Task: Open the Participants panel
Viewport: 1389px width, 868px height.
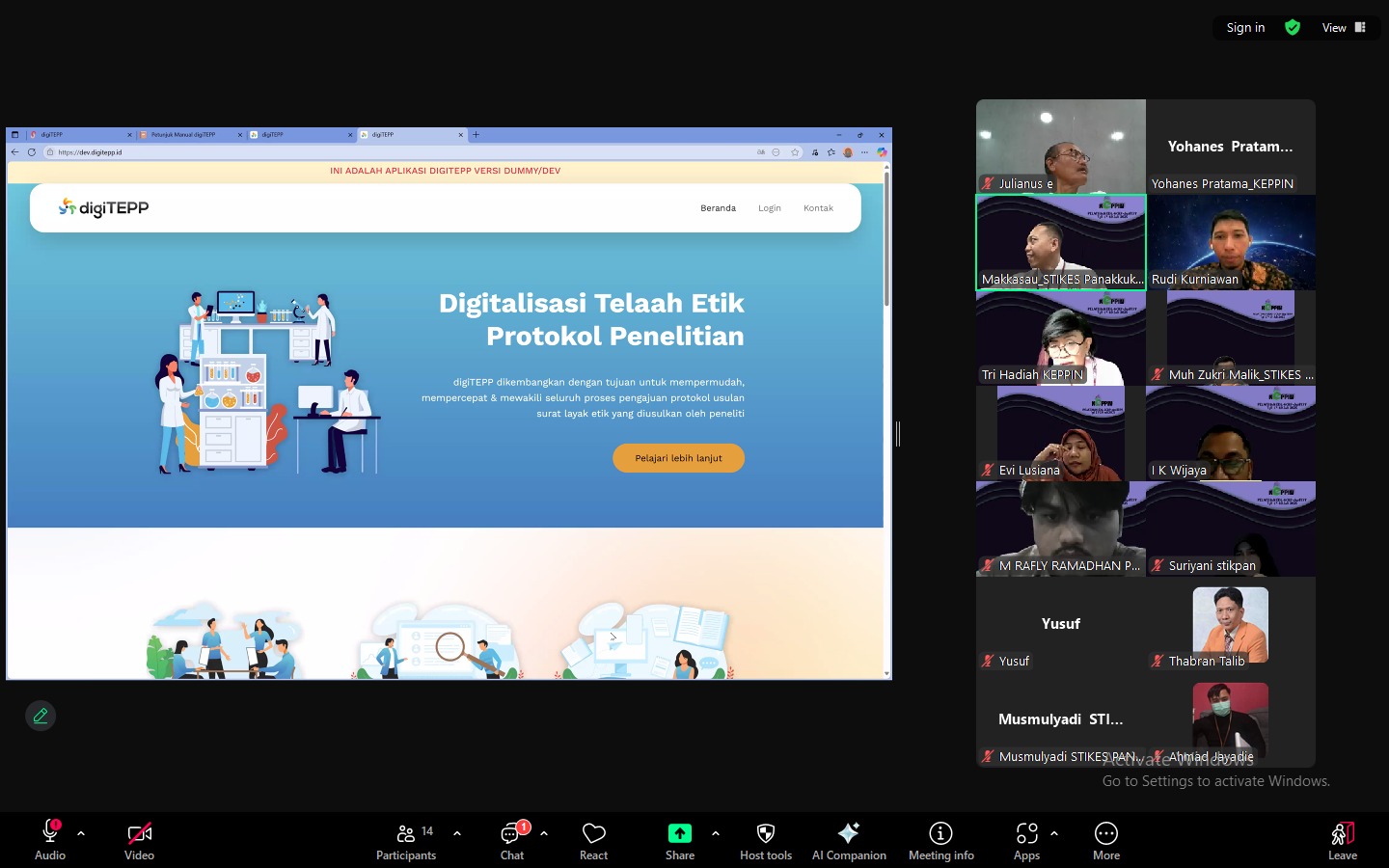Action: pyautogui.click(x=406, y=841)
